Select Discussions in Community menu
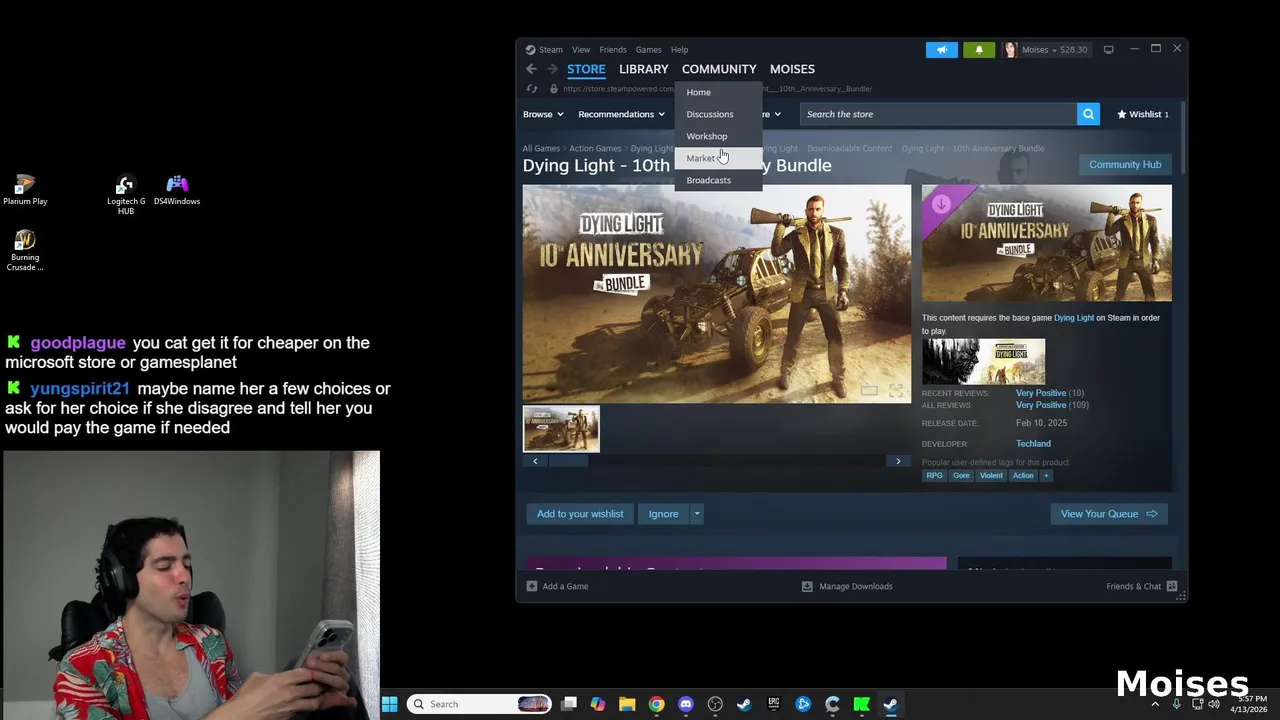Viewport: 1280px width, 720px height. (720, 114)
